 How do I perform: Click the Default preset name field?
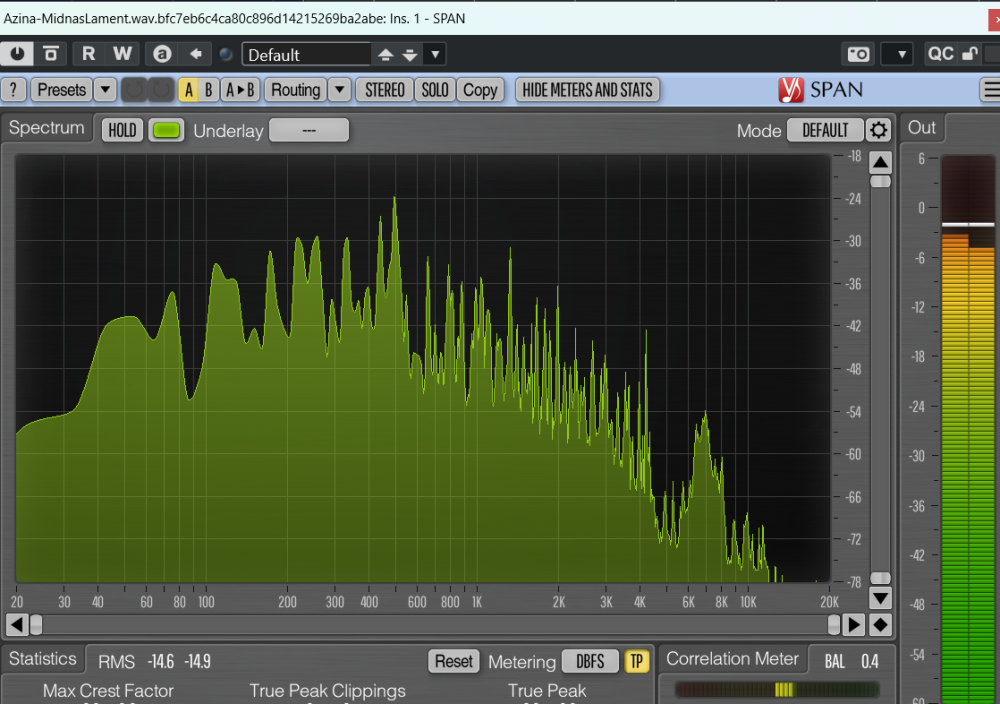tap(306, 55)
